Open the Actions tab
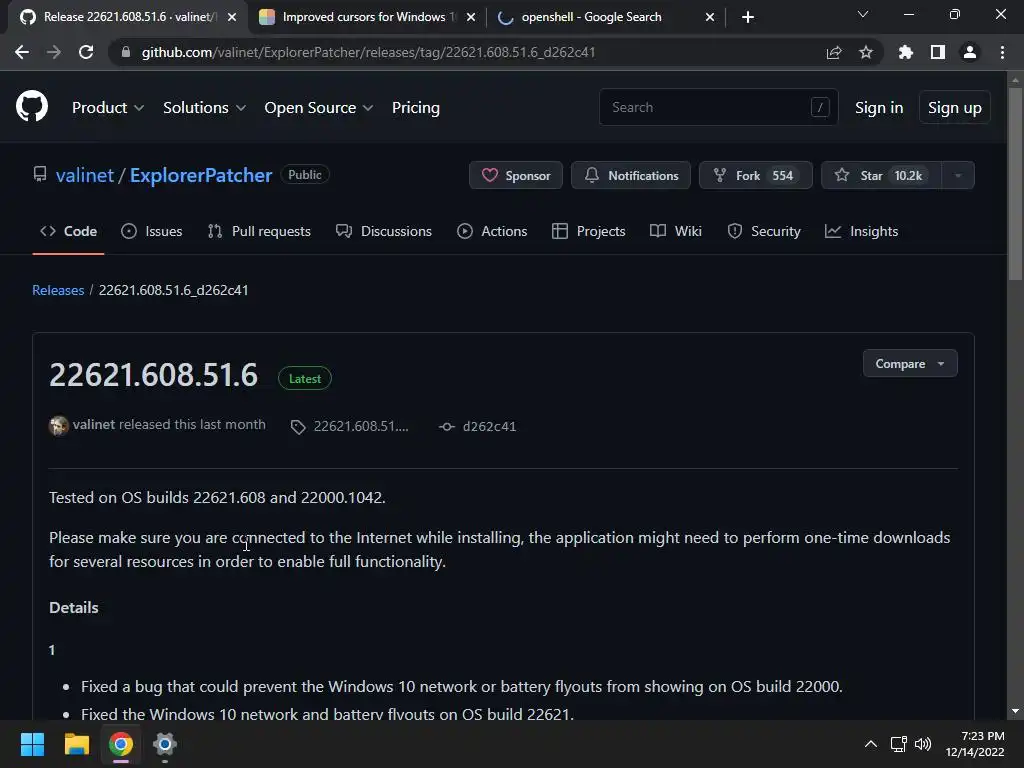The height and width of the screenshot is (768, 1024). tap(492, 231)
